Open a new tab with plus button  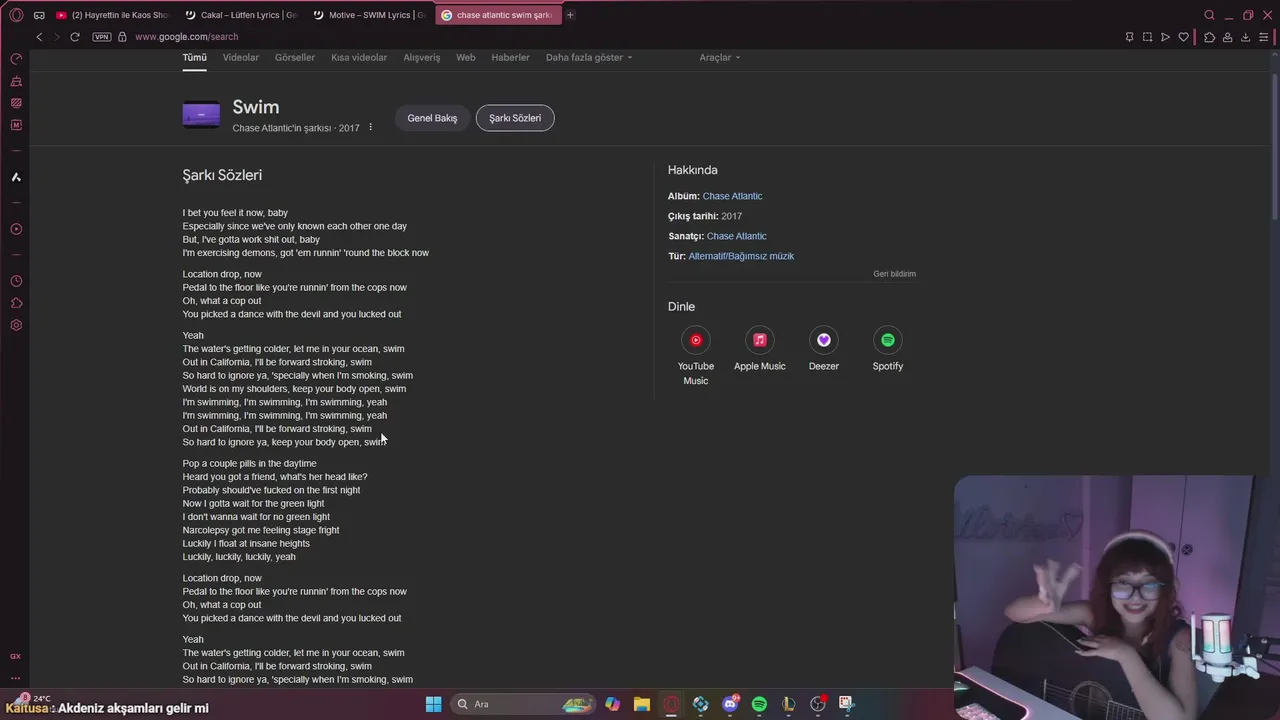[x=570, y=15]
